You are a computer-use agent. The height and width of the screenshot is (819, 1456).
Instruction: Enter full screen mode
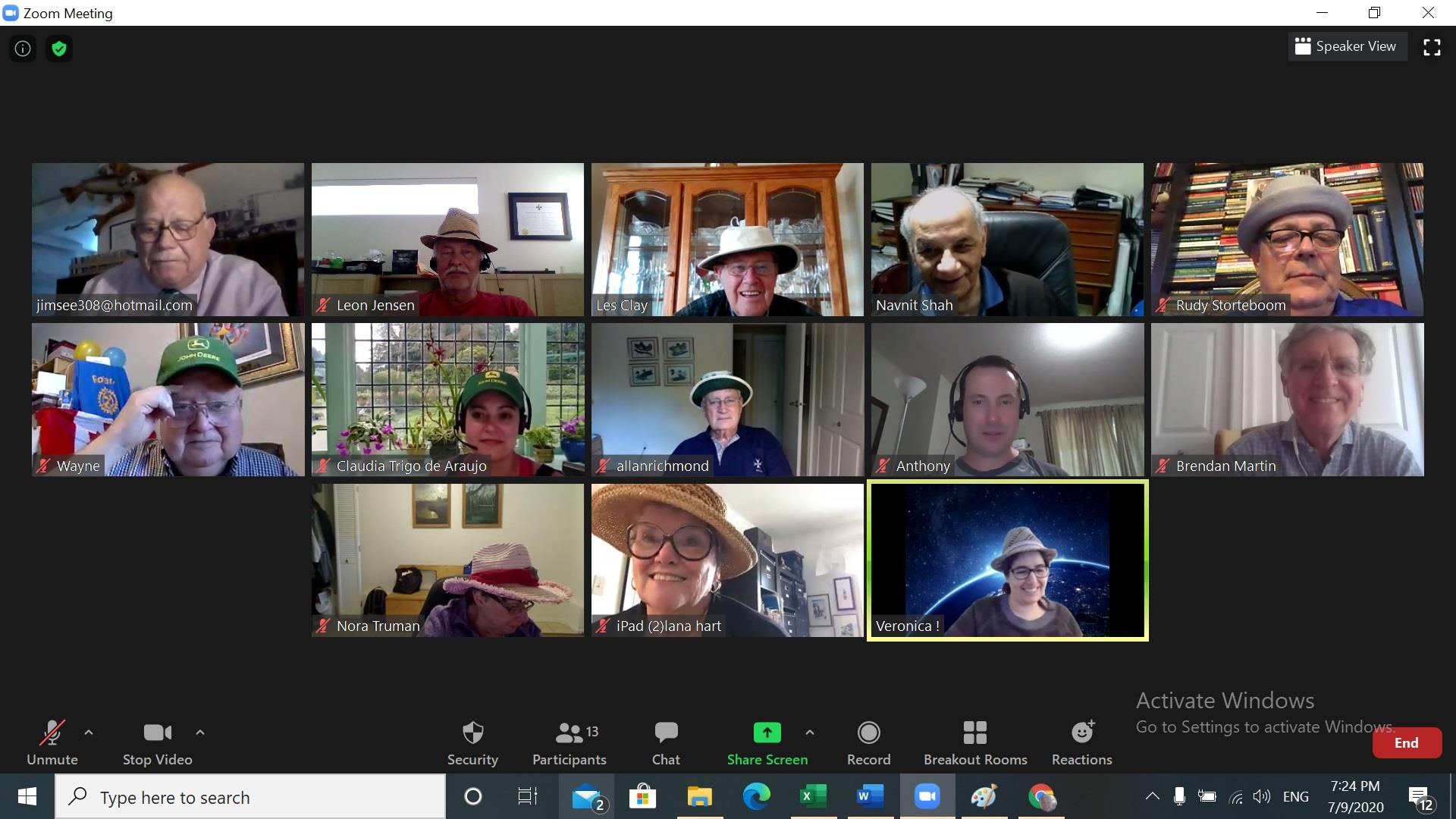click(x=1432, y=47)
